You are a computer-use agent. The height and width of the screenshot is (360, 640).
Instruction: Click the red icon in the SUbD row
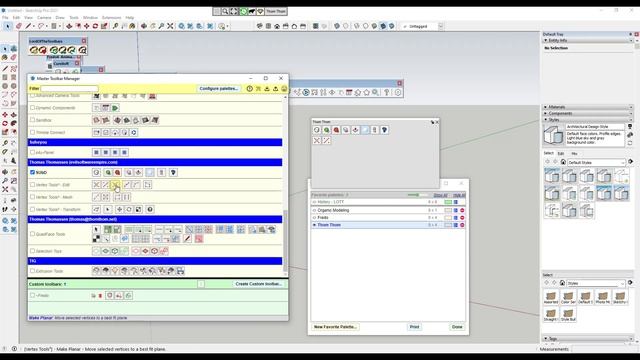(x=118, y=173)
